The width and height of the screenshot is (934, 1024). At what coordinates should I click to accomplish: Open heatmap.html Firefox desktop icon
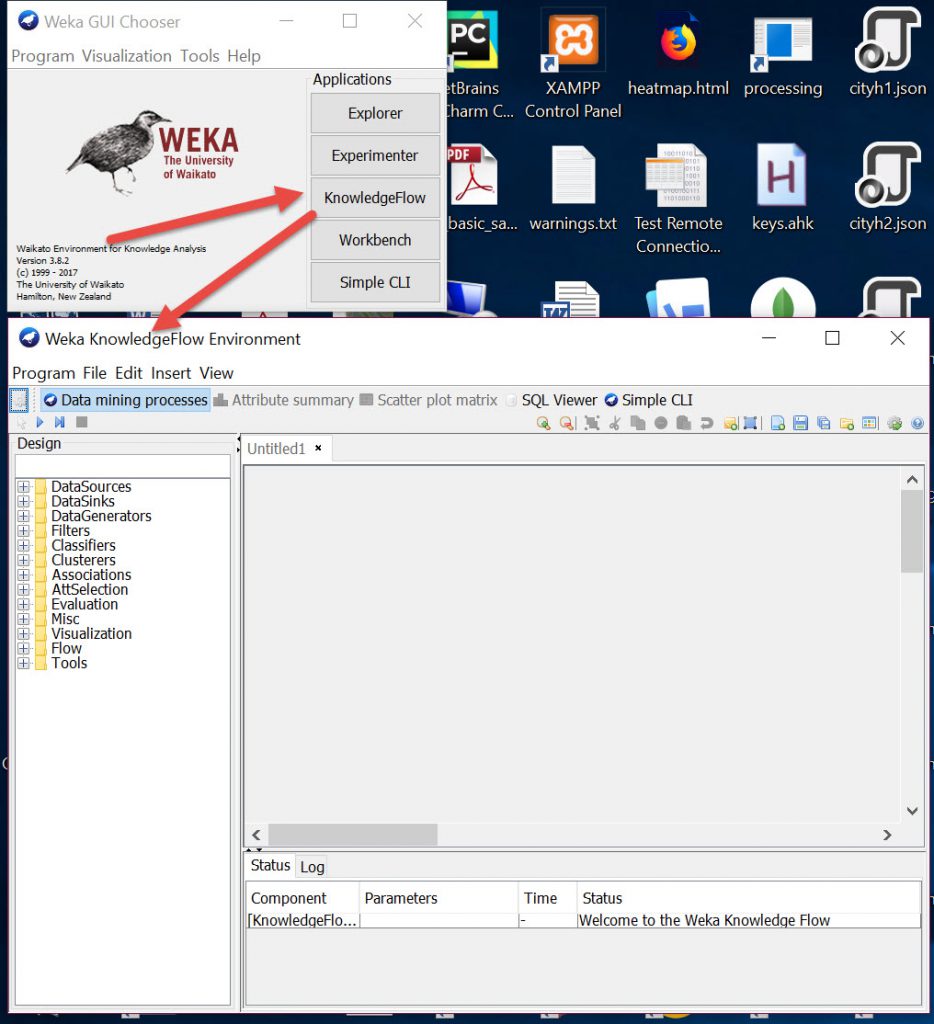(x=677, y=52)
